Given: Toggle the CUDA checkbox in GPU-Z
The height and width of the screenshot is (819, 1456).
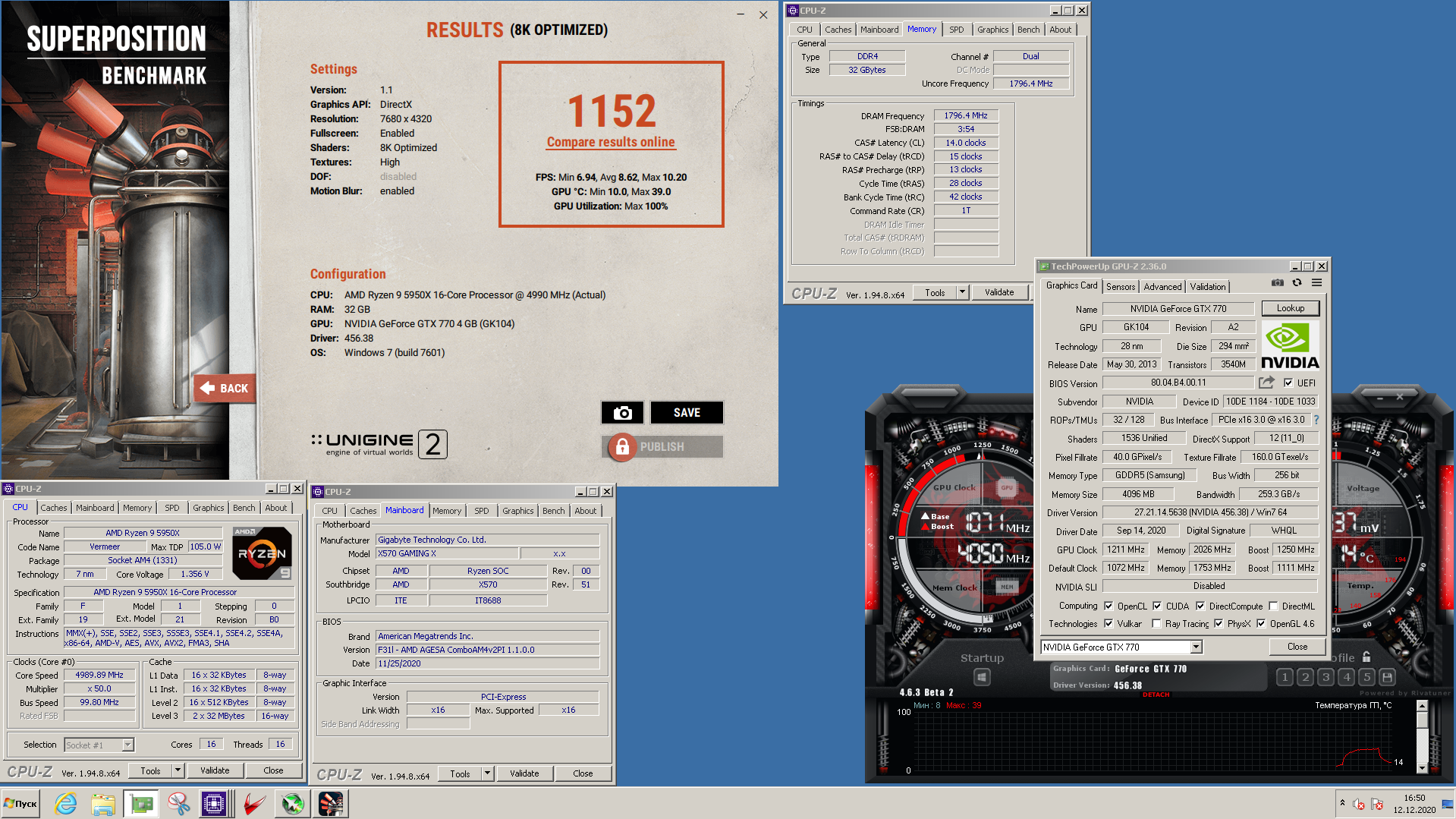Looking at the screenshot, I should pyautogui.click(x=1157, y=606).
